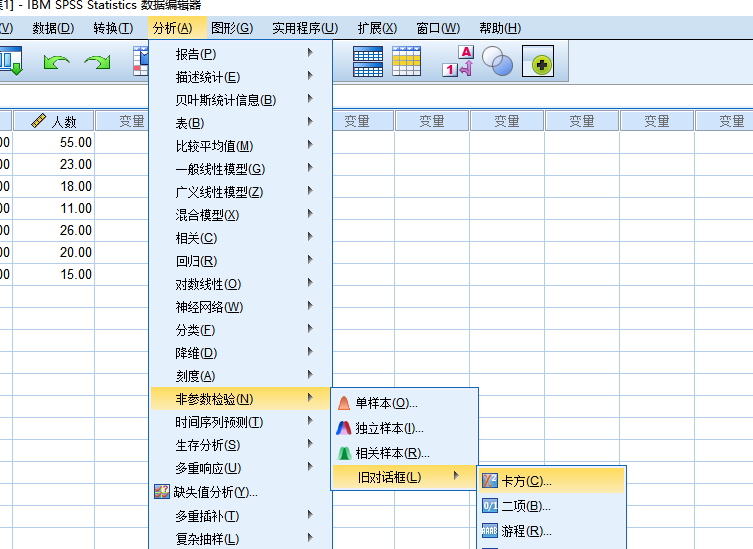Open the 扩展(X) menu
The height and width of the screenshot is (549, 753).
[x=377, y=28]
